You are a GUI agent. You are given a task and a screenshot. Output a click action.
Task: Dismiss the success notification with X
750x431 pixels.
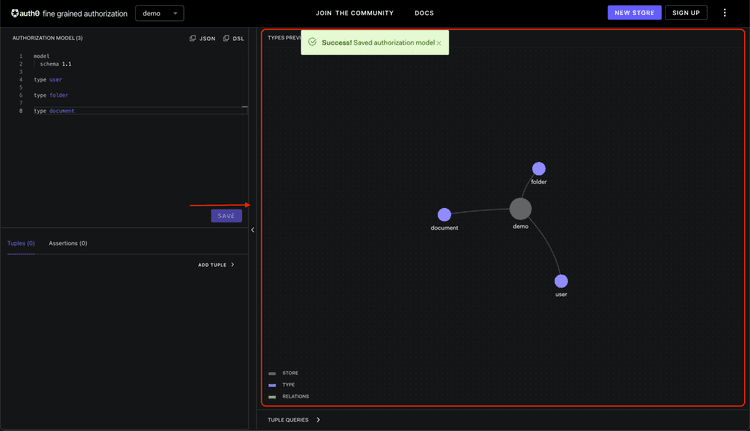[439, 43]
